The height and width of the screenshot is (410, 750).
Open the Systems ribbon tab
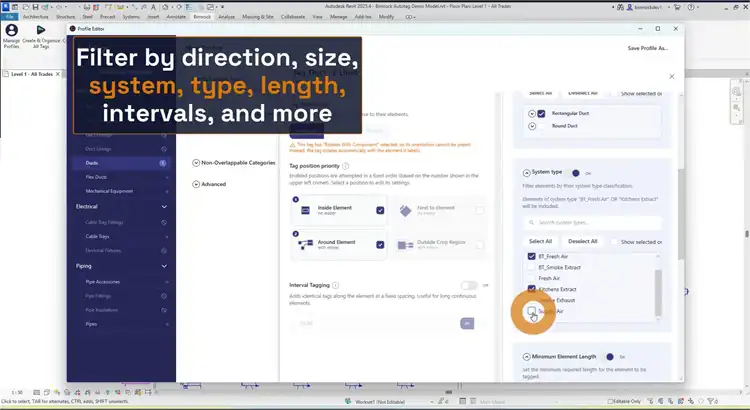[131, 17]
